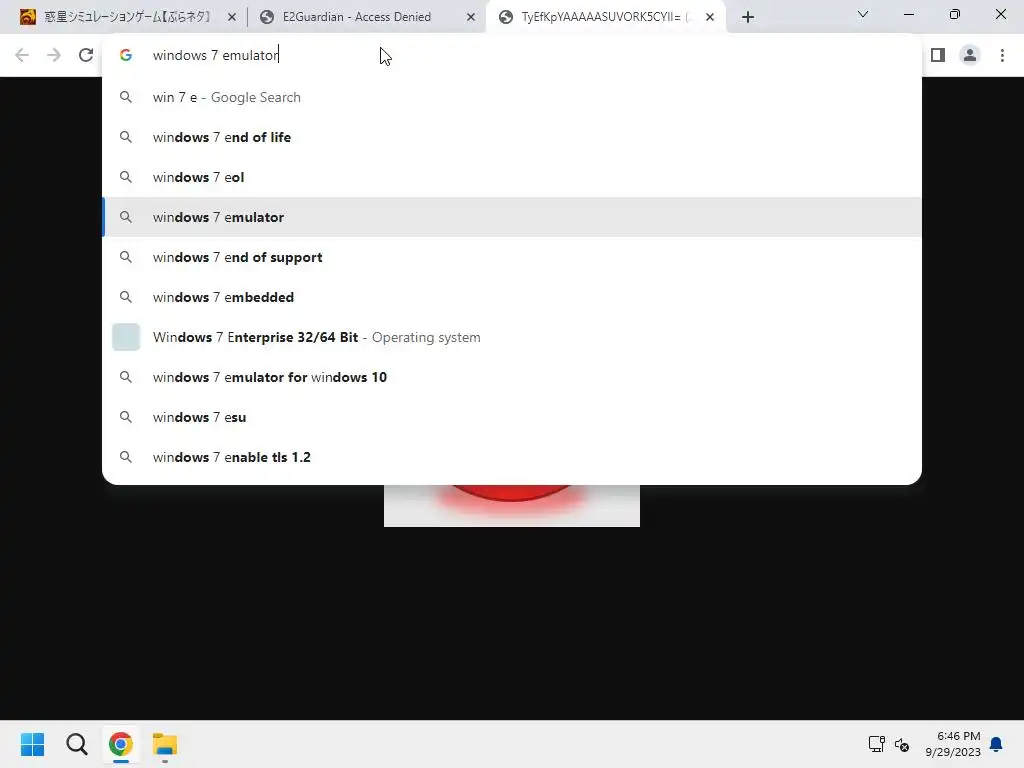
Task: Click the Chrome icon in the taskbar
Action: [x=120, y=744]
